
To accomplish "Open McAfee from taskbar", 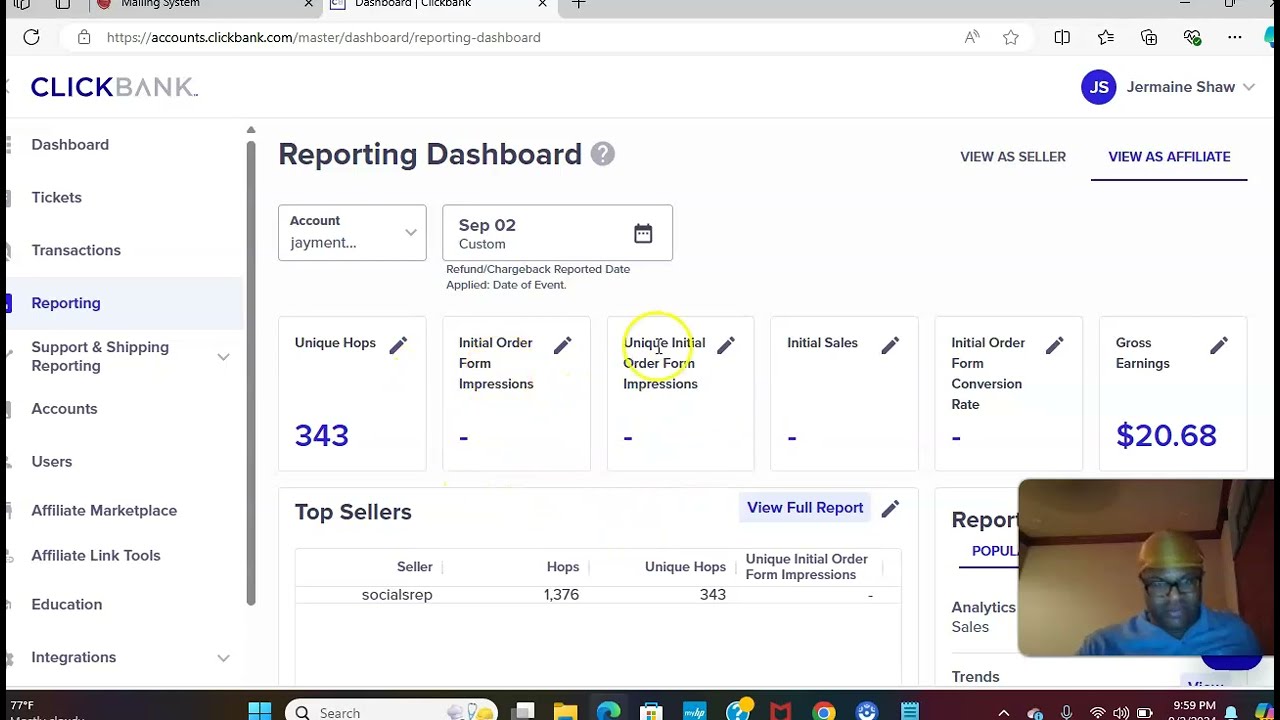I will [x=781, y=711].
